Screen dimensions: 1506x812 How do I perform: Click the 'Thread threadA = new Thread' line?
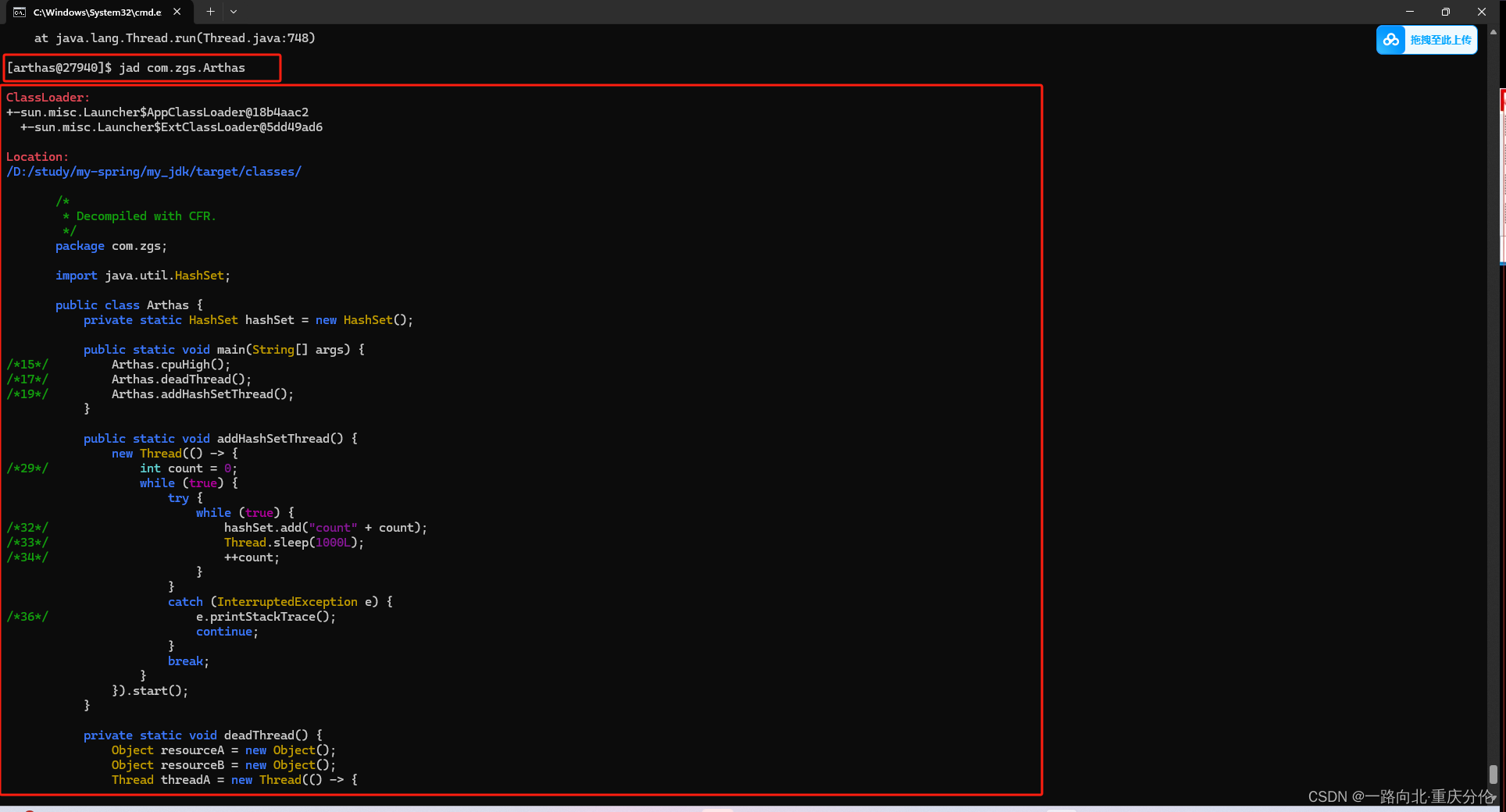tap(234, 780)
